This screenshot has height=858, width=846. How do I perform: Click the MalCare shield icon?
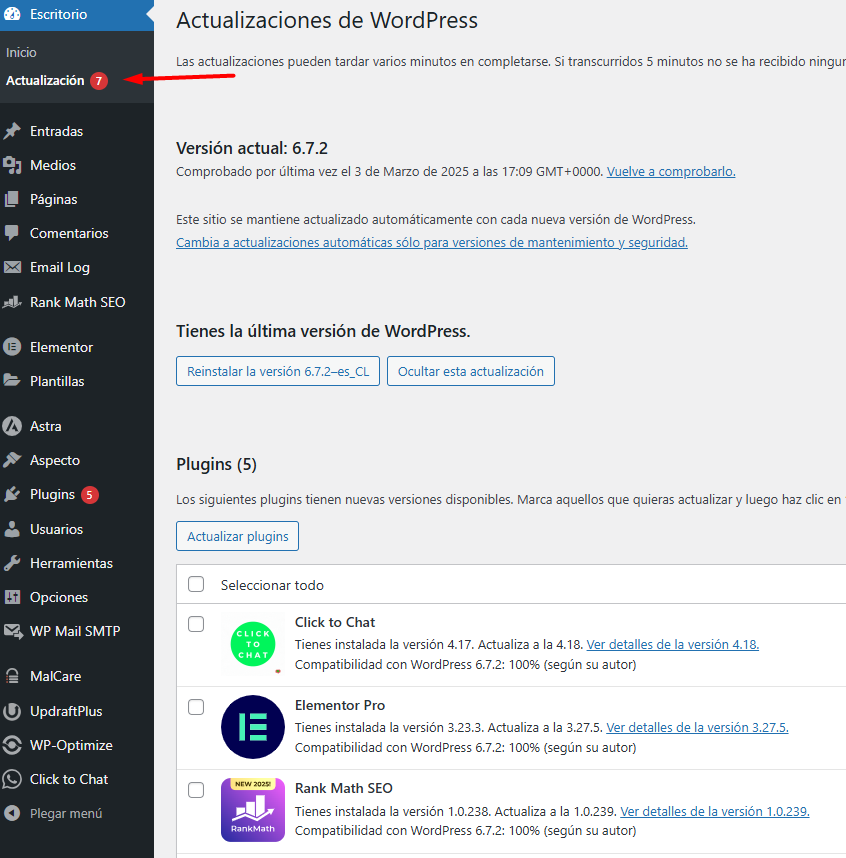click(12, 676)
